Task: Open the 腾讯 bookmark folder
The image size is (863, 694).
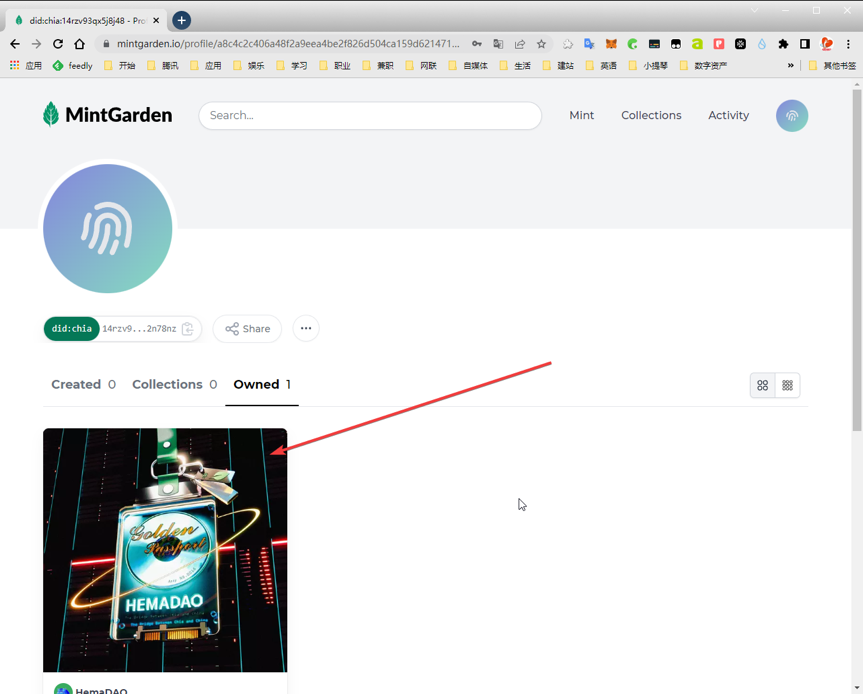Action: tap(163, 65)
